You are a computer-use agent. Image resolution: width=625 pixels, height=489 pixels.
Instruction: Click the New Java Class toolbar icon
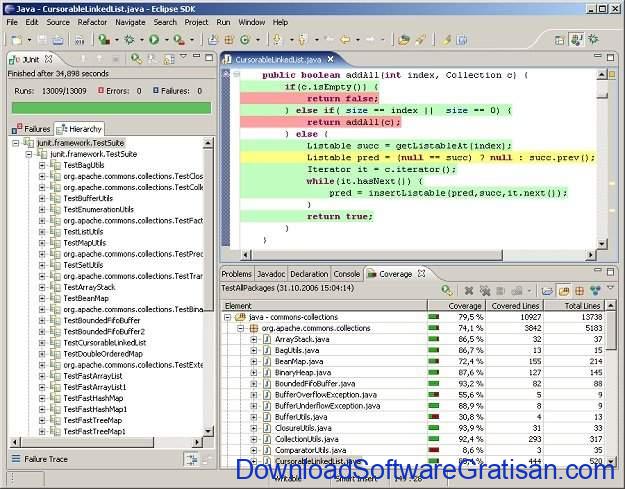[x=245, y=39]
